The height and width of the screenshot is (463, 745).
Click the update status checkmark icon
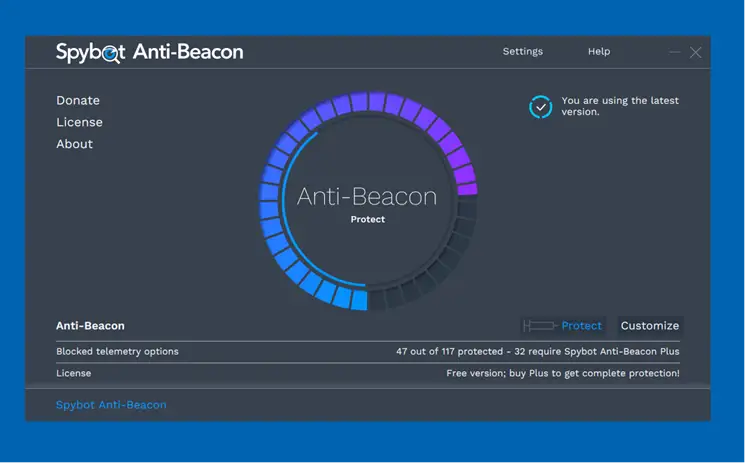tap(541, 107)
